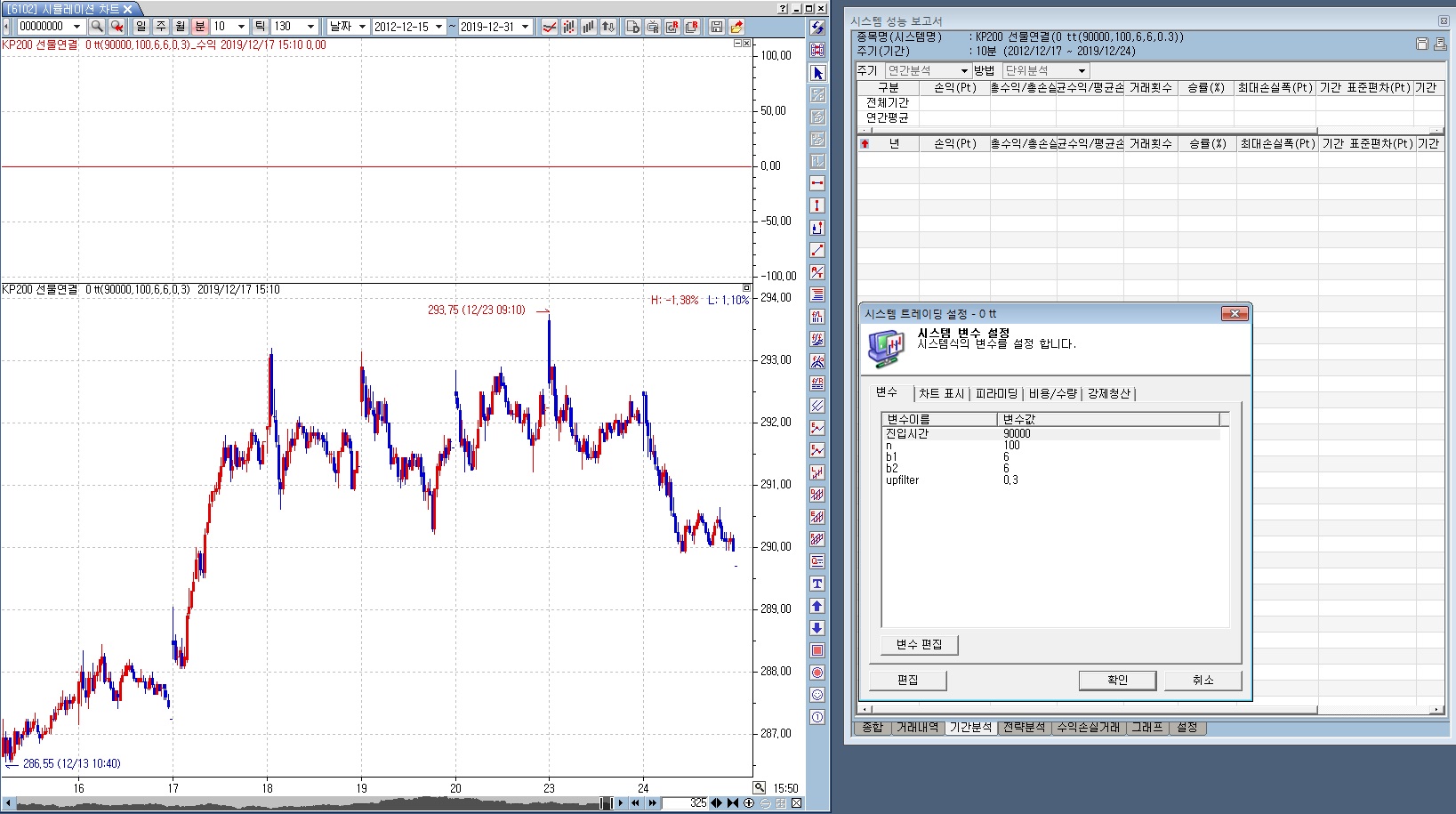Toggle the 일 (daily) period button
Image resolution: width=1456 pixels, height=814 pixels.
pos(141,27)
